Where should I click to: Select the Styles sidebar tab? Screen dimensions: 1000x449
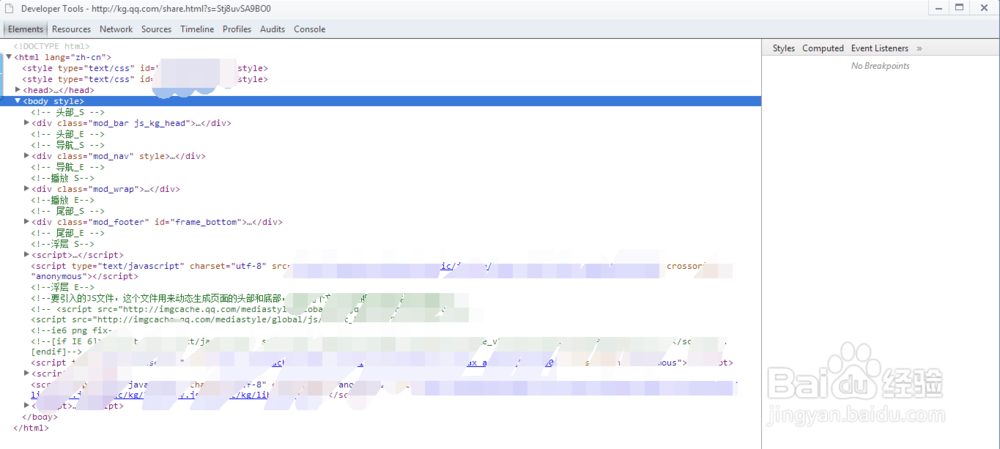point(784,48)
